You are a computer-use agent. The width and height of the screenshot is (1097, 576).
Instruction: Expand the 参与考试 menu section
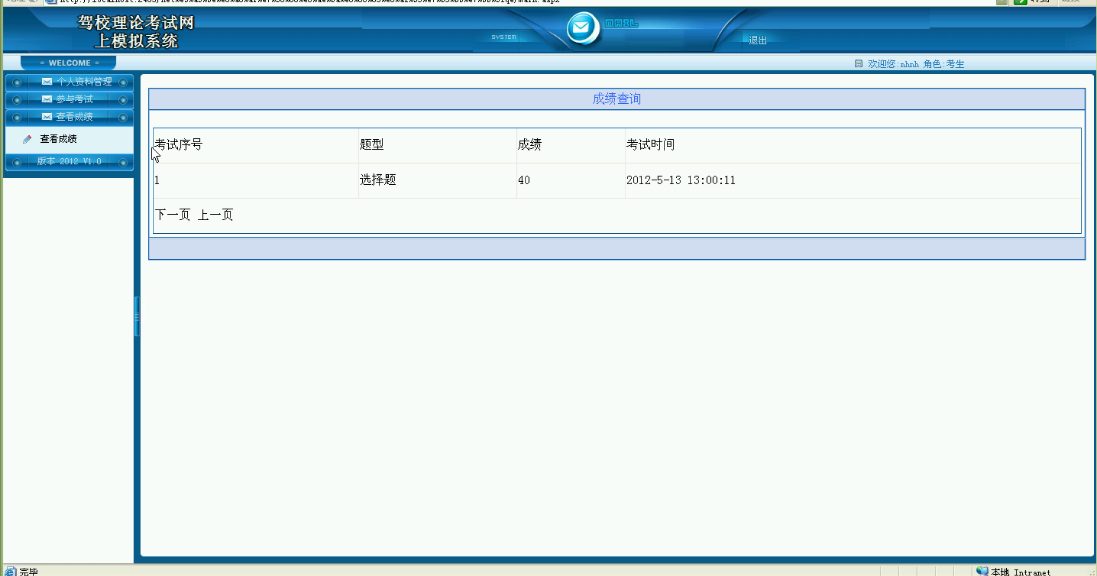point(69,99)
